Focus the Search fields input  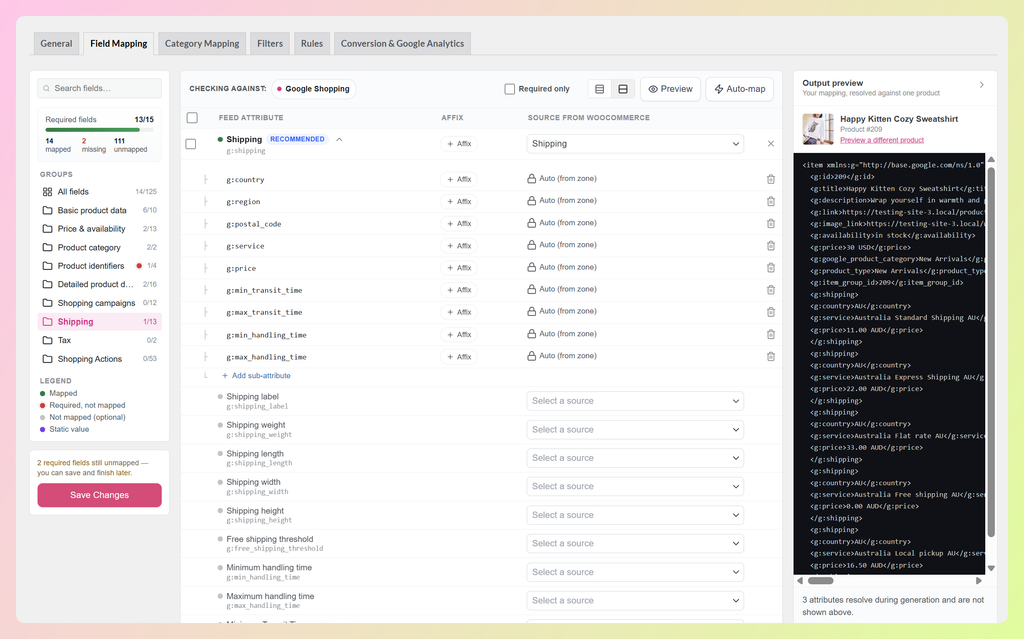[x=99, y=88]
